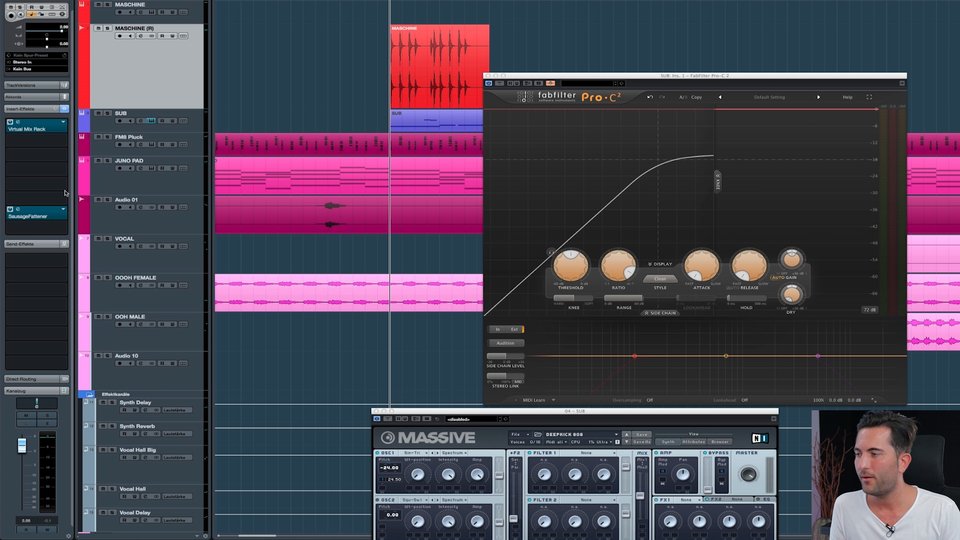Open the Virtual Mix Rack insert dropdown
Viewport: 960px width, 540px height.
click(63, 122)
